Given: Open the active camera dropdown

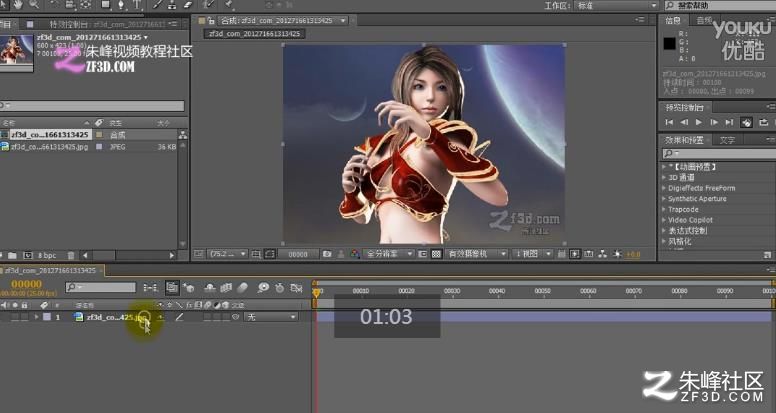Looking at the screenshot, I should click(476, 254).
